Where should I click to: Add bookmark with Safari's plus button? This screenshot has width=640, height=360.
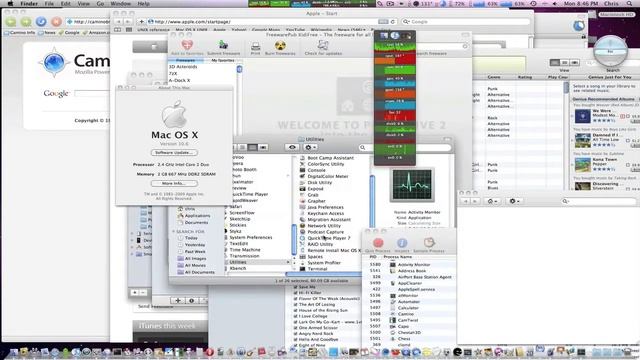click(x=141, y=22)
